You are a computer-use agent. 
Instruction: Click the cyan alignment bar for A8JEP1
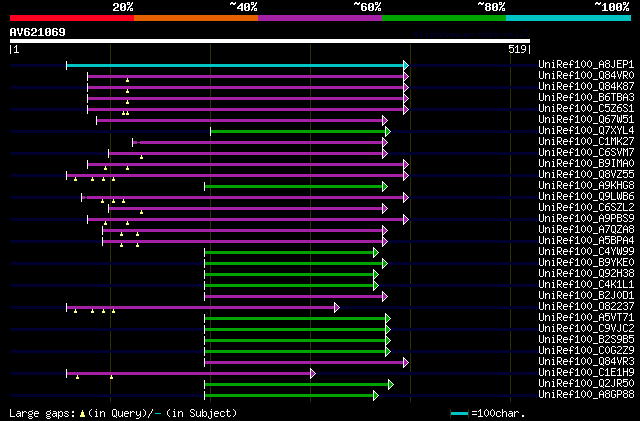click(235, 65)
